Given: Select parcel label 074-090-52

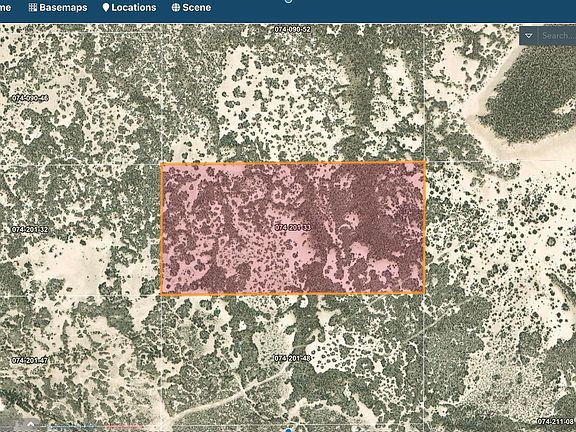Looking at the screenshot, I should pos(293,29).
